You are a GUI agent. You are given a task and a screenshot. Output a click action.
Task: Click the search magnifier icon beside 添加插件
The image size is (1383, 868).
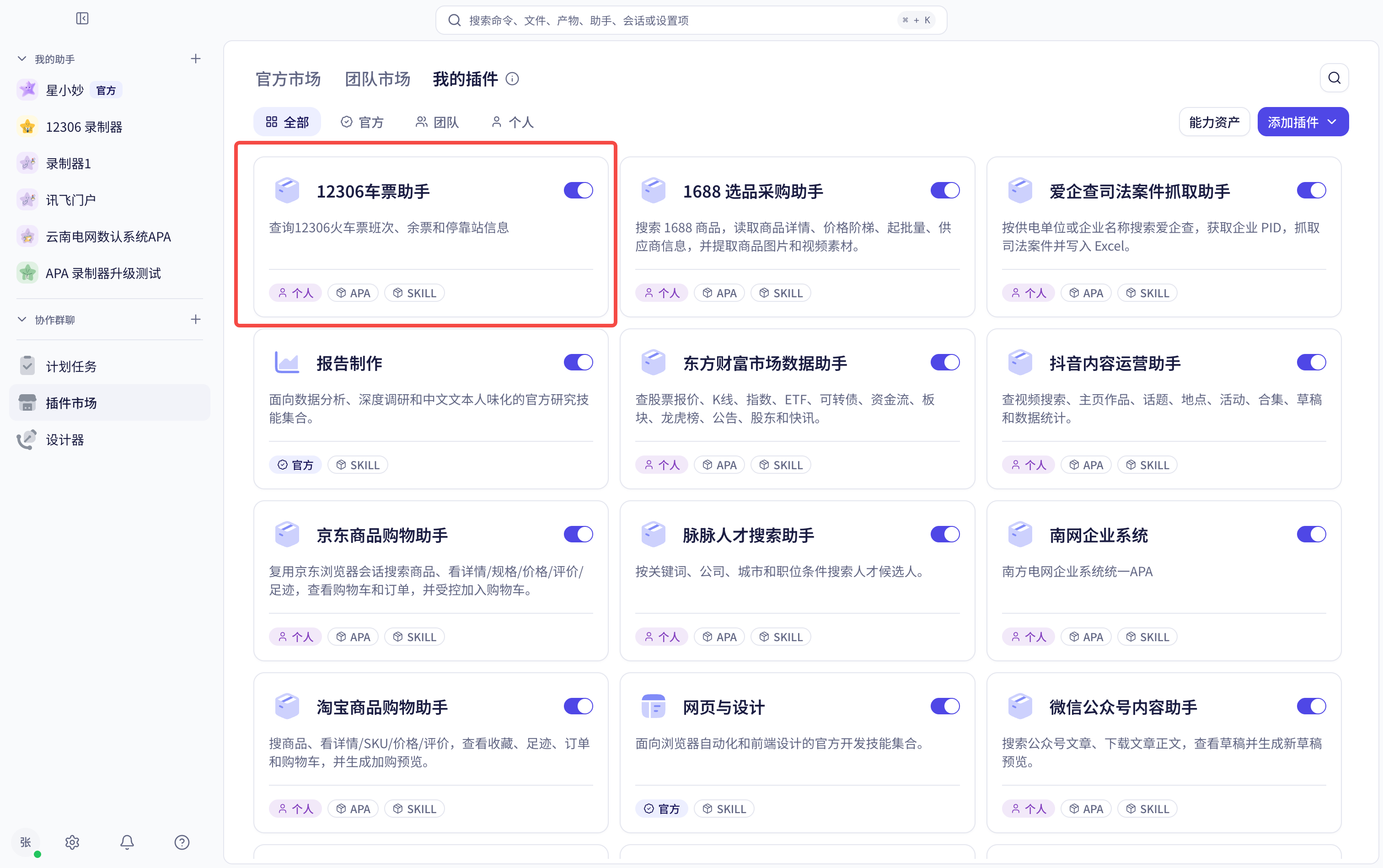coord(1334,78)
